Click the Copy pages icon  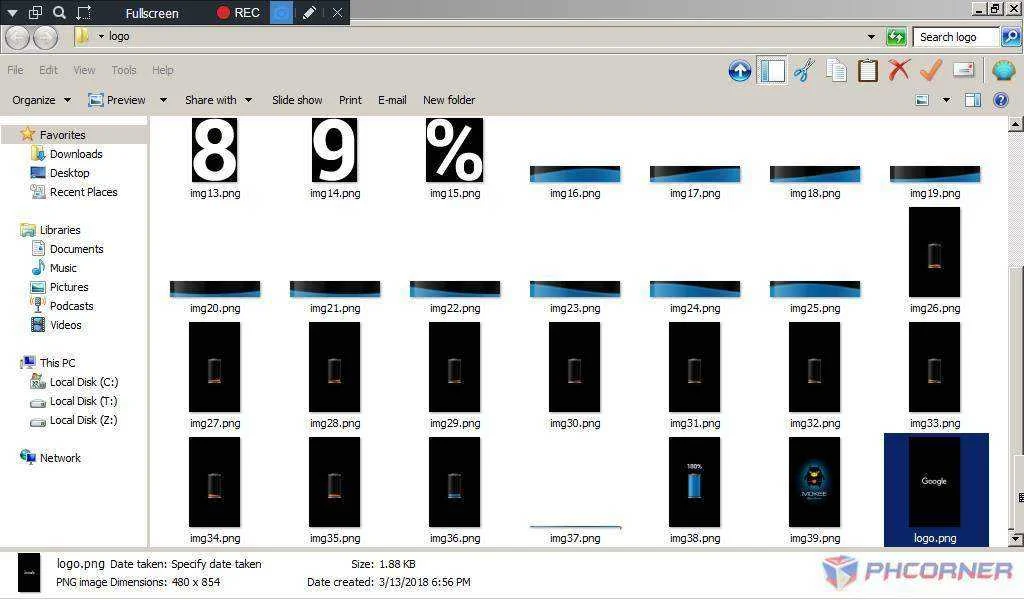click(x=836, y=71)
